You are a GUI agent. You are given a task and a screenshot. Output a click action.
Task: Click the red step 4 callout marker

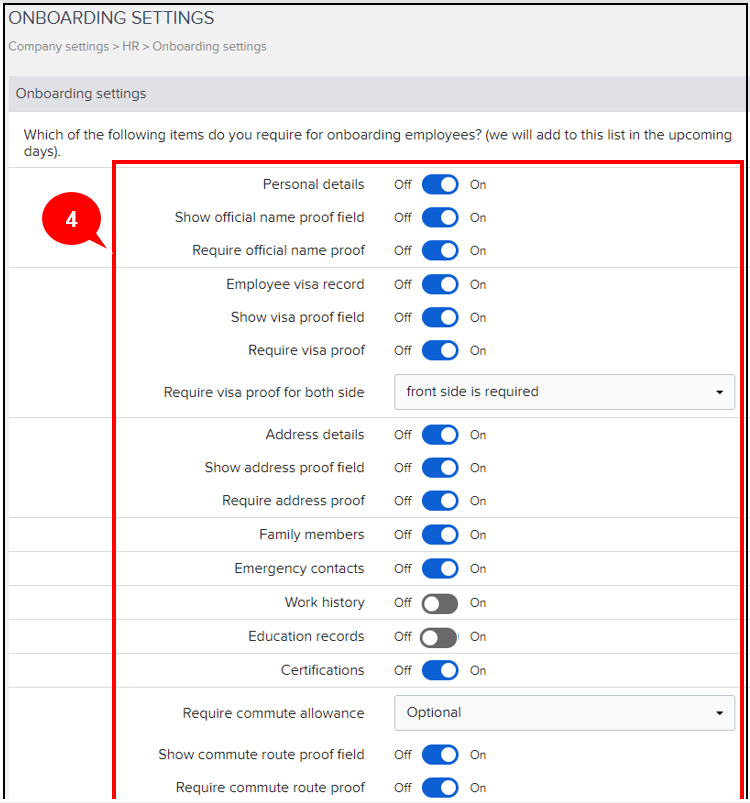point(73,219)
